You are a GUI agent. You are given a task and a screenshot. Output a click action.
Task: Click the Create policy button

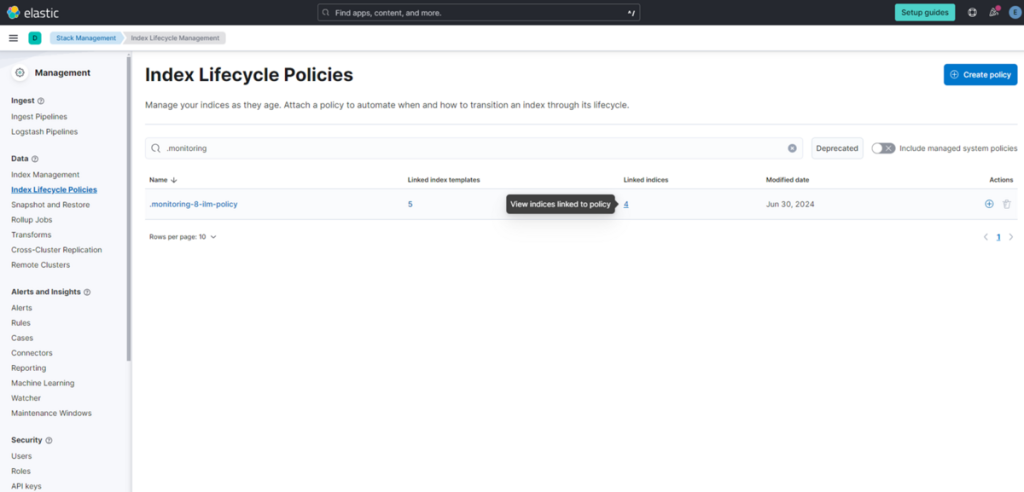coord(980,74)
